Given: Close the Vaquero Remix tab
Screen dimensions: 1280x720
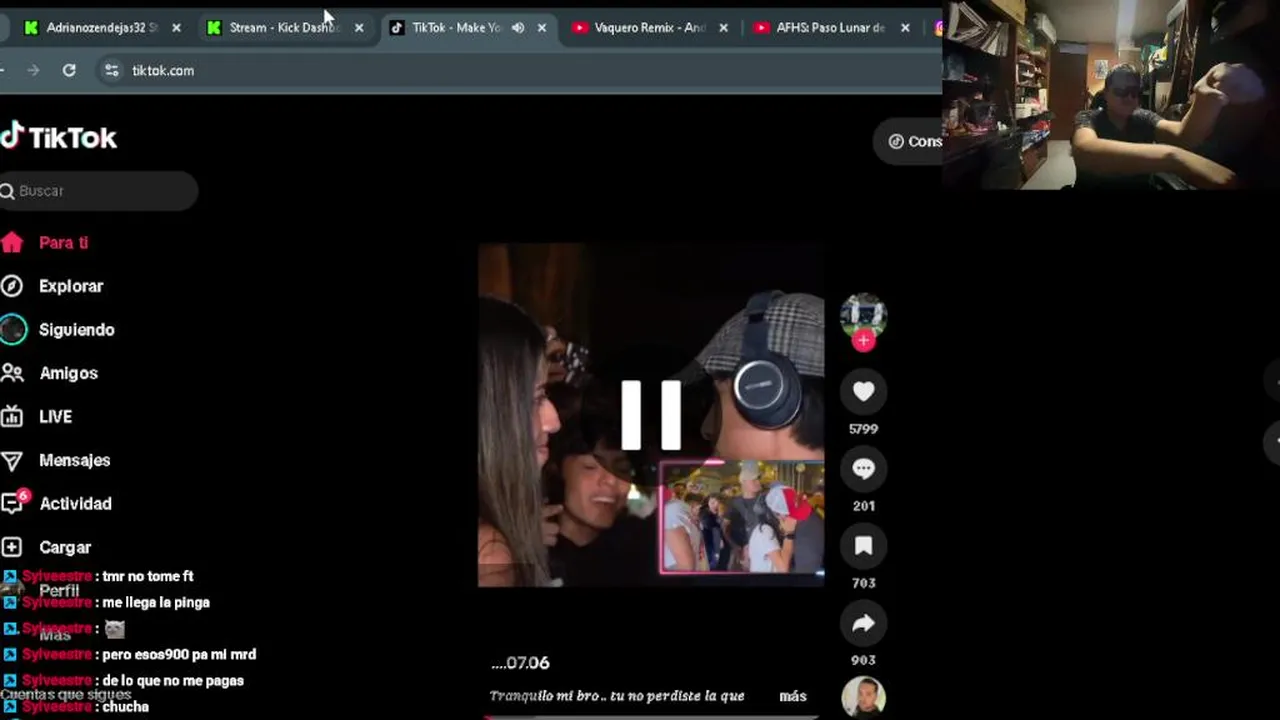Looking at the screenshot, I should coord(723,28).
